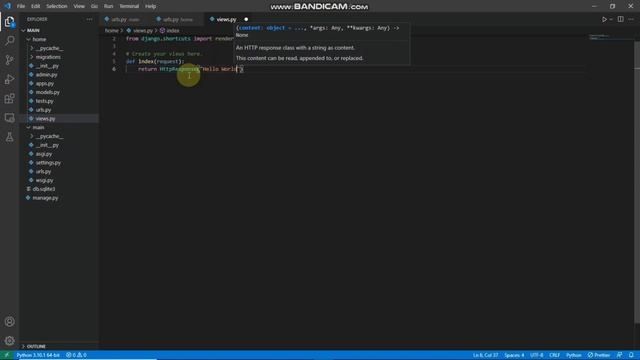Open the Explorer panel's more actions ellipsis

point(89,19)
